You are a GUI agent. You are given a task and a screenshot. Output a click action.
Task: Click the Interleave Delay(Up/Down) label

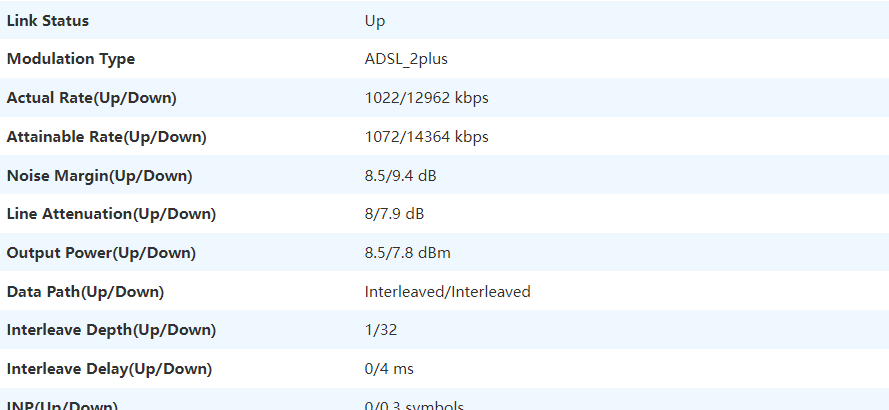coord(109,369)
